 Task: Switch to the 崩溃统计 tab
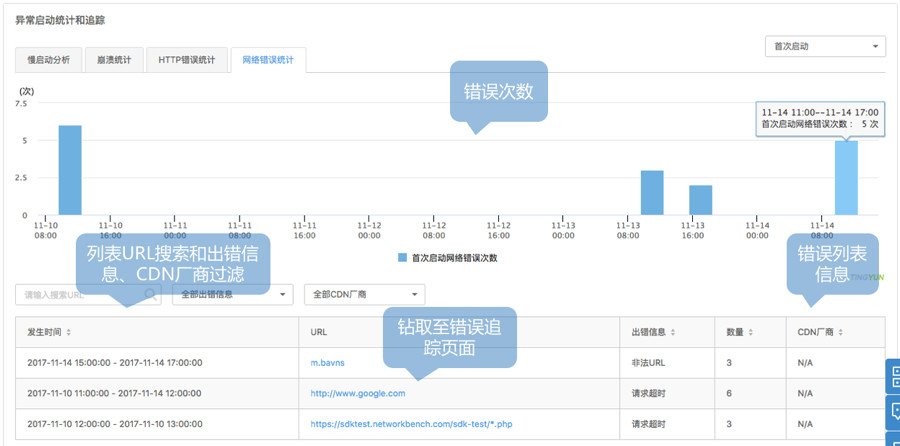point(113,60)
